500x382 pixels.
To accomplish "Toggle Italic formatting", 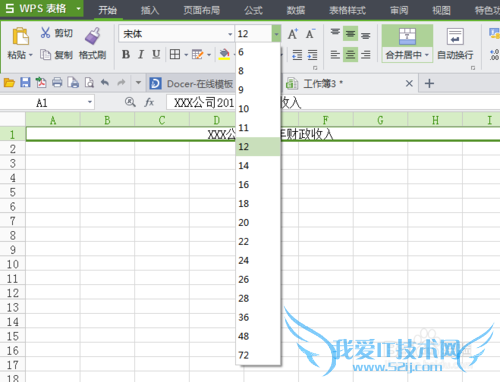I will pyautogui.click(x=141, y=54).
